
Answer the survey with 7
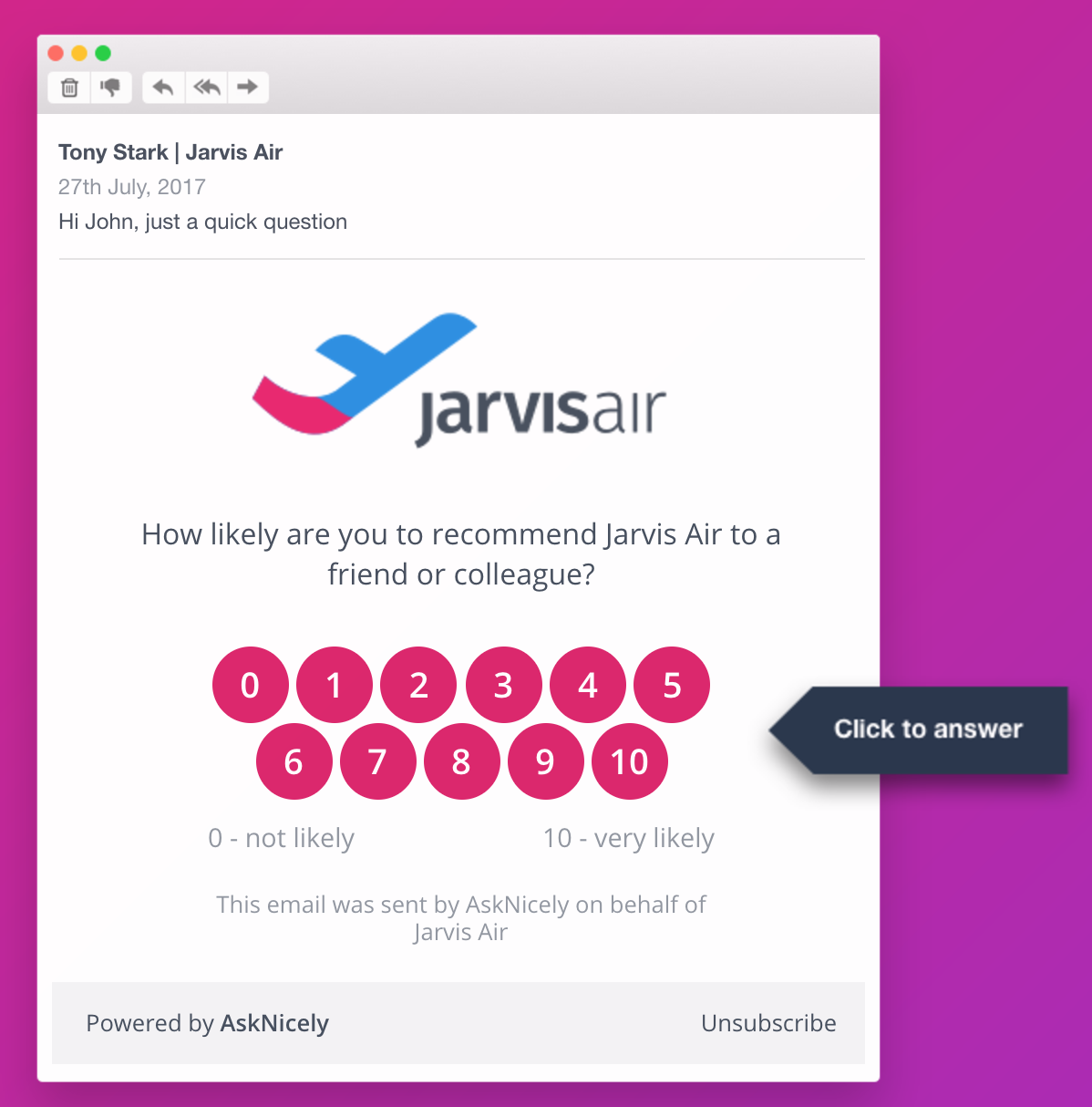pos(378,761)
